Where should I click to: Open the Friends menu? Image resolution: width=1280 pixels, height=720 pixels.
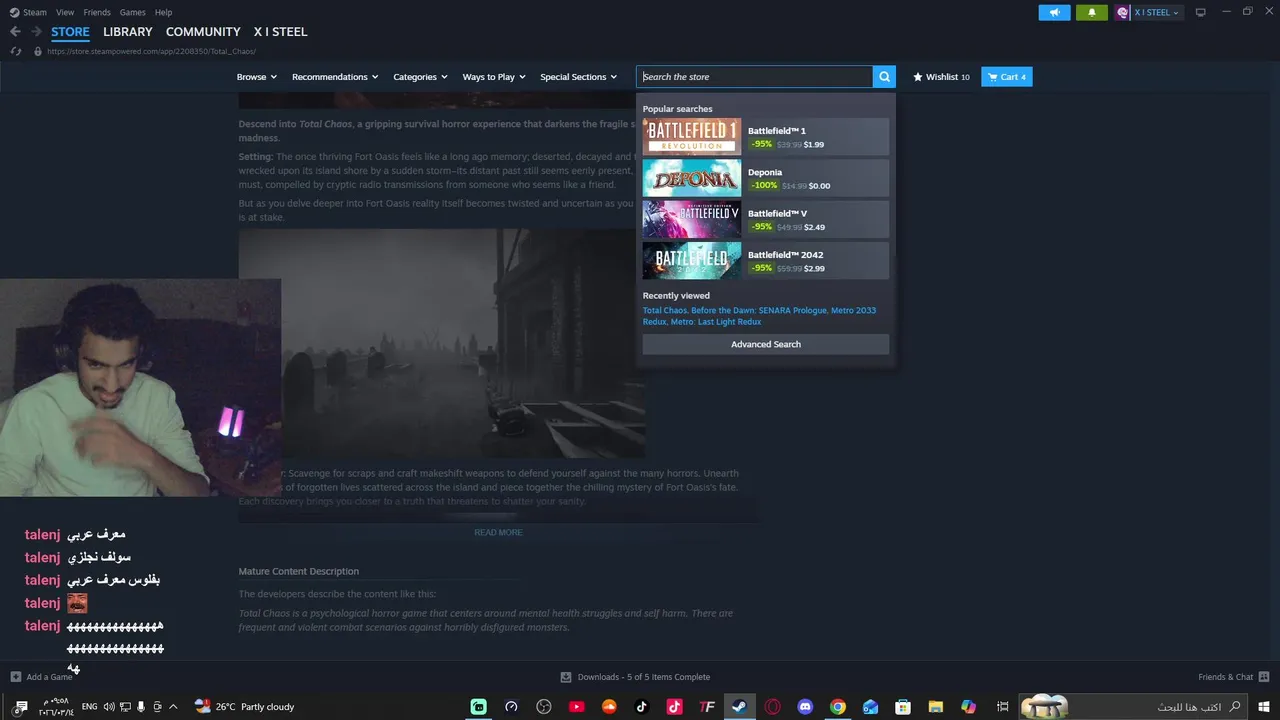point(97,12)
